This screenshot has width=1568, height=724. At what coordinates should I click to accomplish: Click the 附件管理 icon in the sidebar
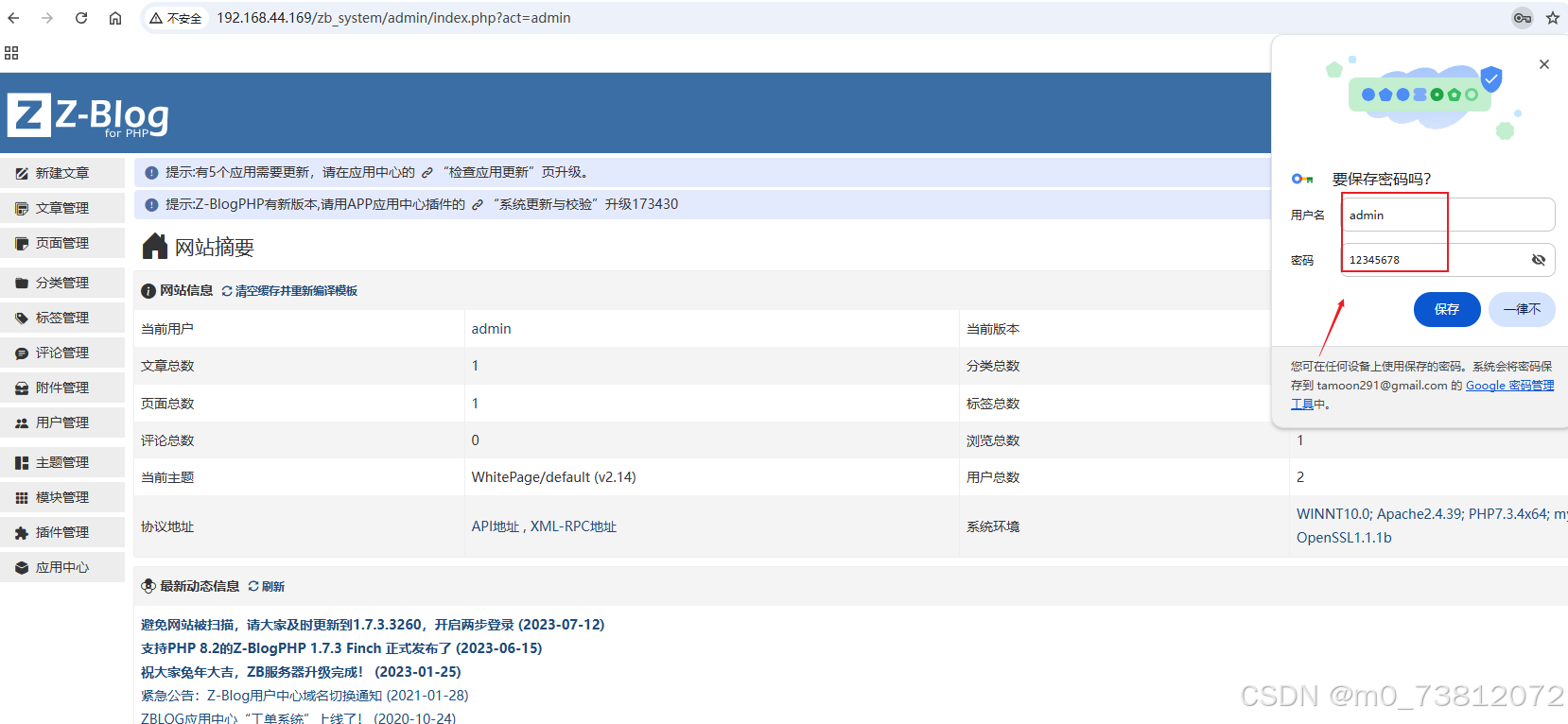click(x=22, y=388)
